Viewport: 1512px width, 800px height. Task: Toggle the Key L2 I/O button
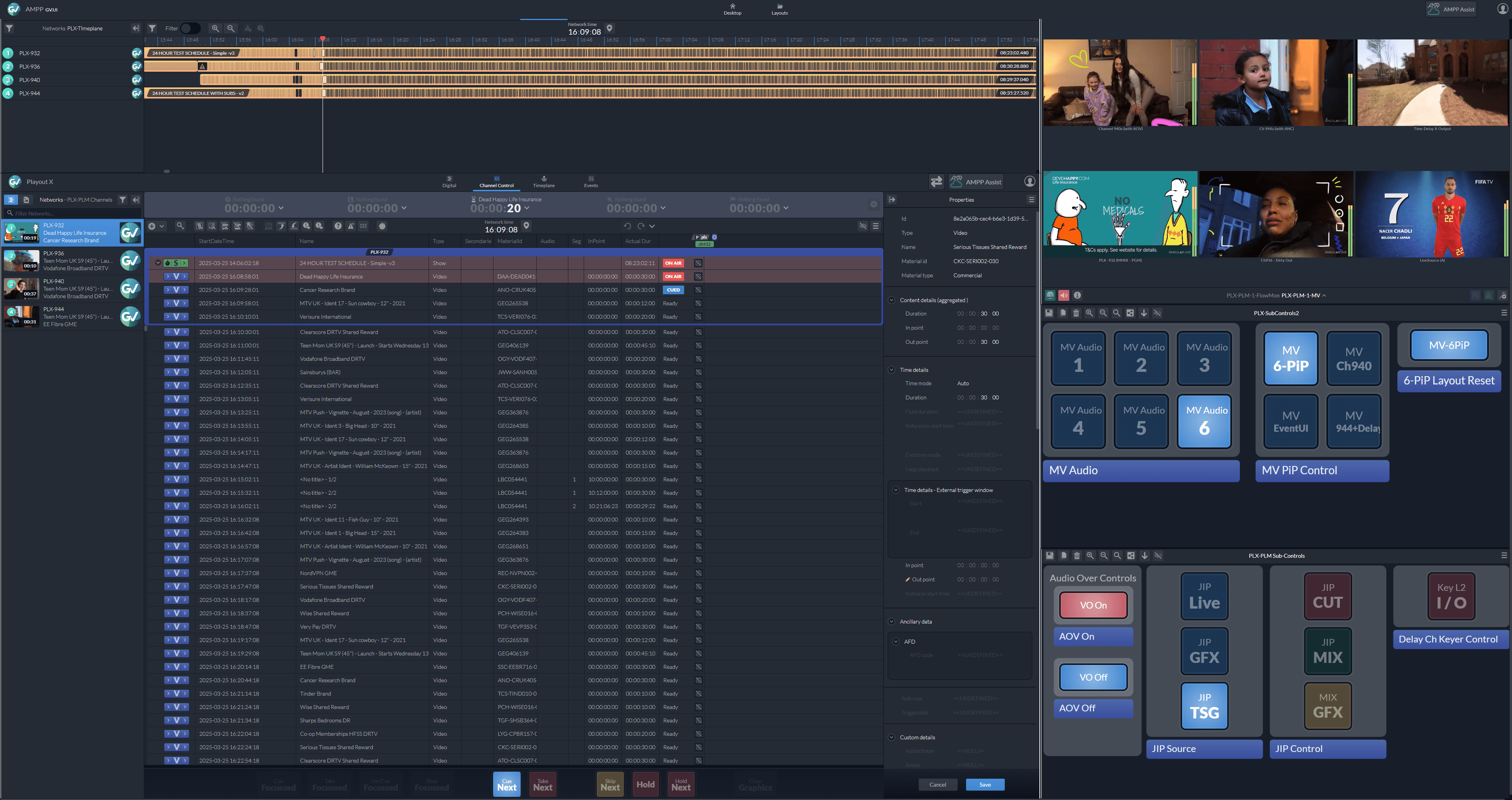1451,596
